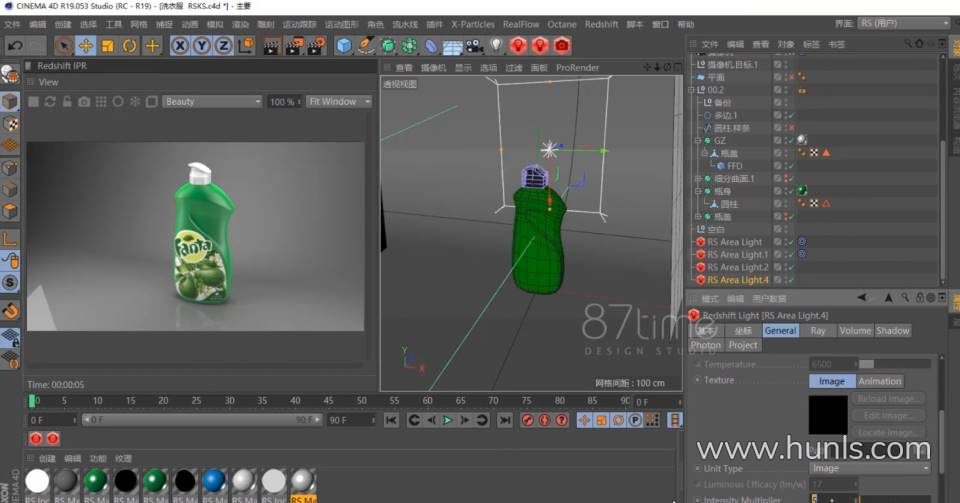Go to start of animation

pos(391,420)
